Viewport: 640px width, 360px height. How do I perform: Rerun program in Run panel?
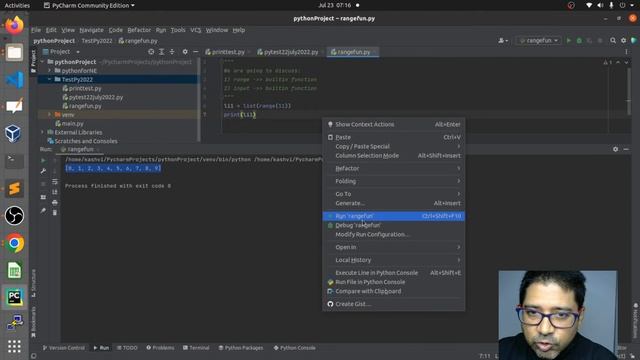tap(43, 160)
